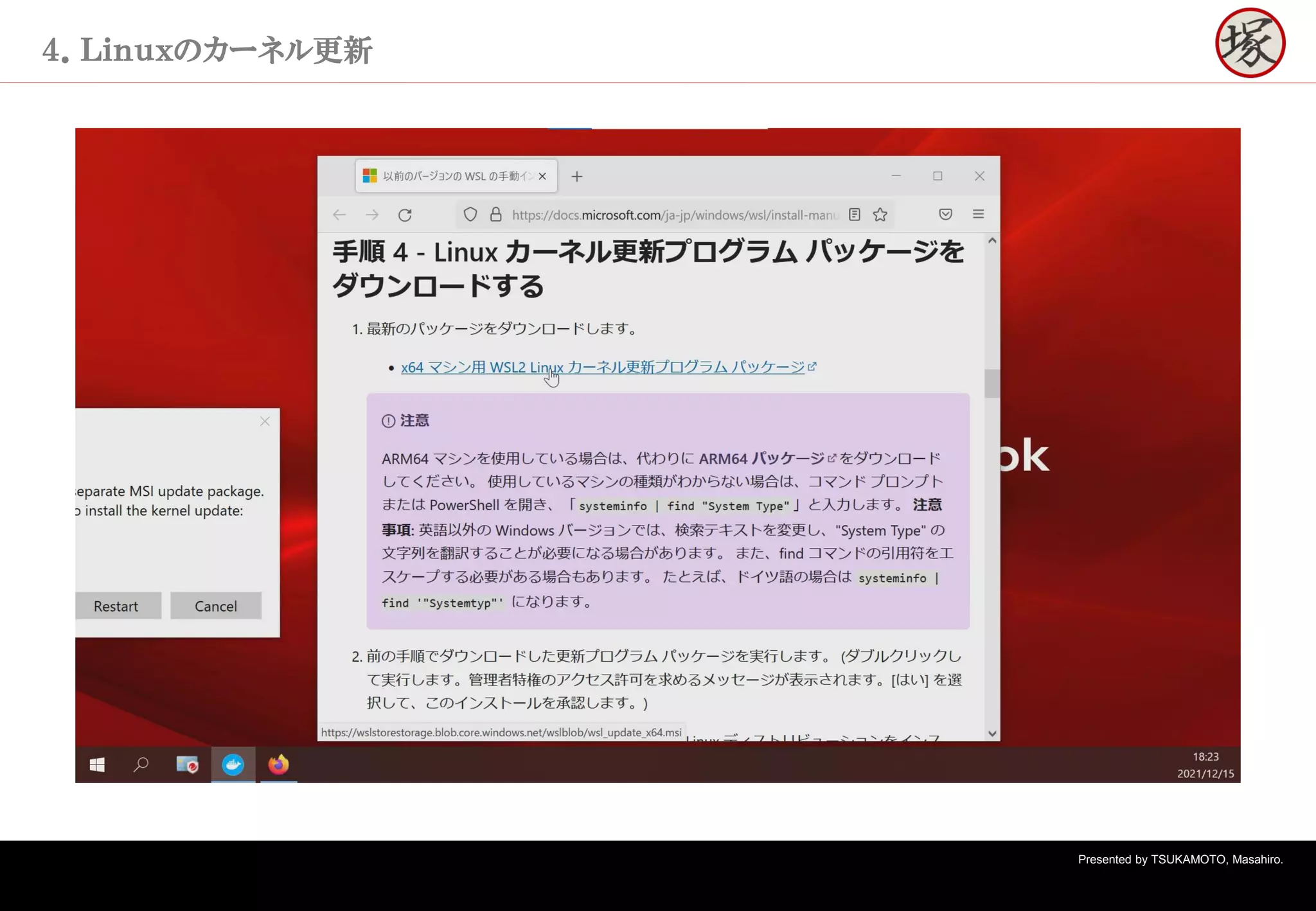
Task: Open the Windows Start menu
Action: [97, 765]
